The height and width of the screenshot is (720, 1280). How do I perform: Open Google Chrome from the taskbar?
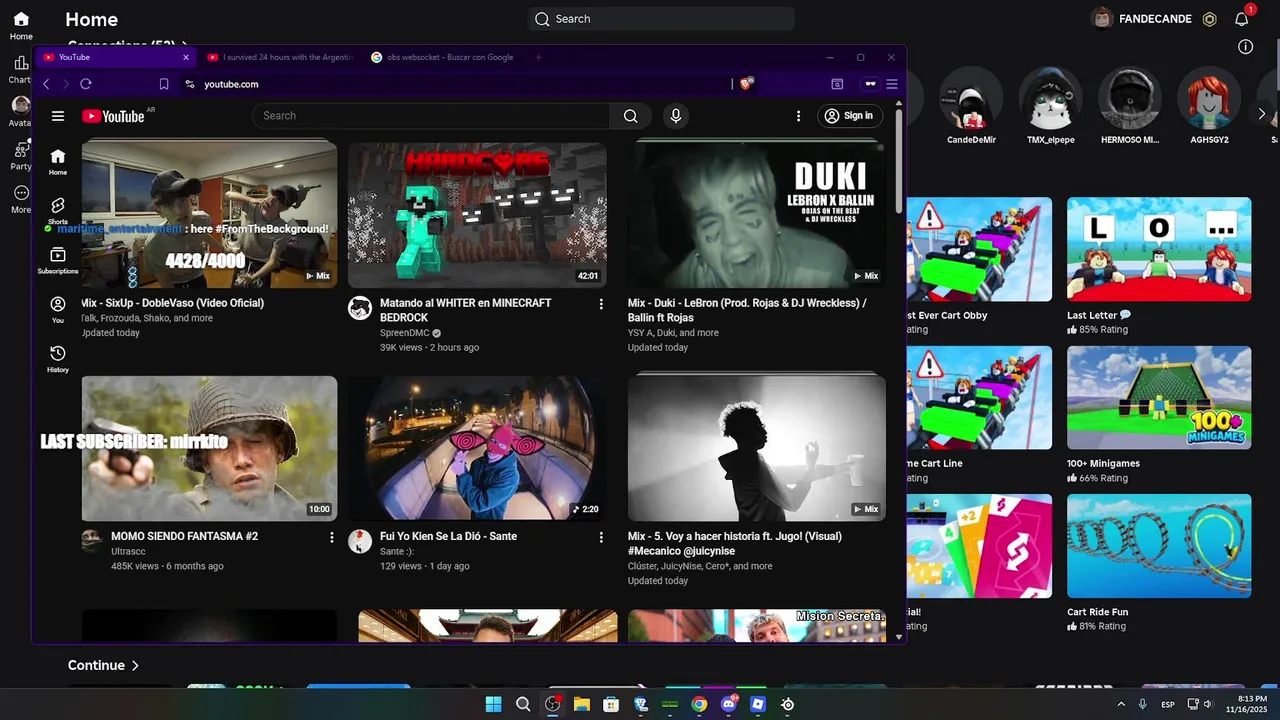click(x=699, y=704)
